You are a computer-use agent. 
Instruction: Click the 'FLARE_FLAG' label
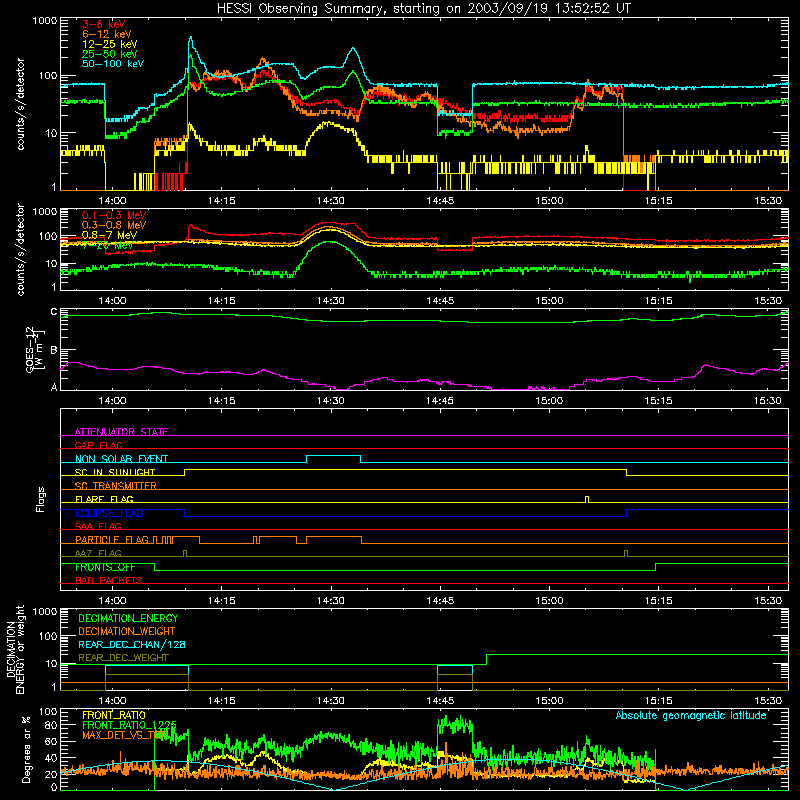point(104,499)
